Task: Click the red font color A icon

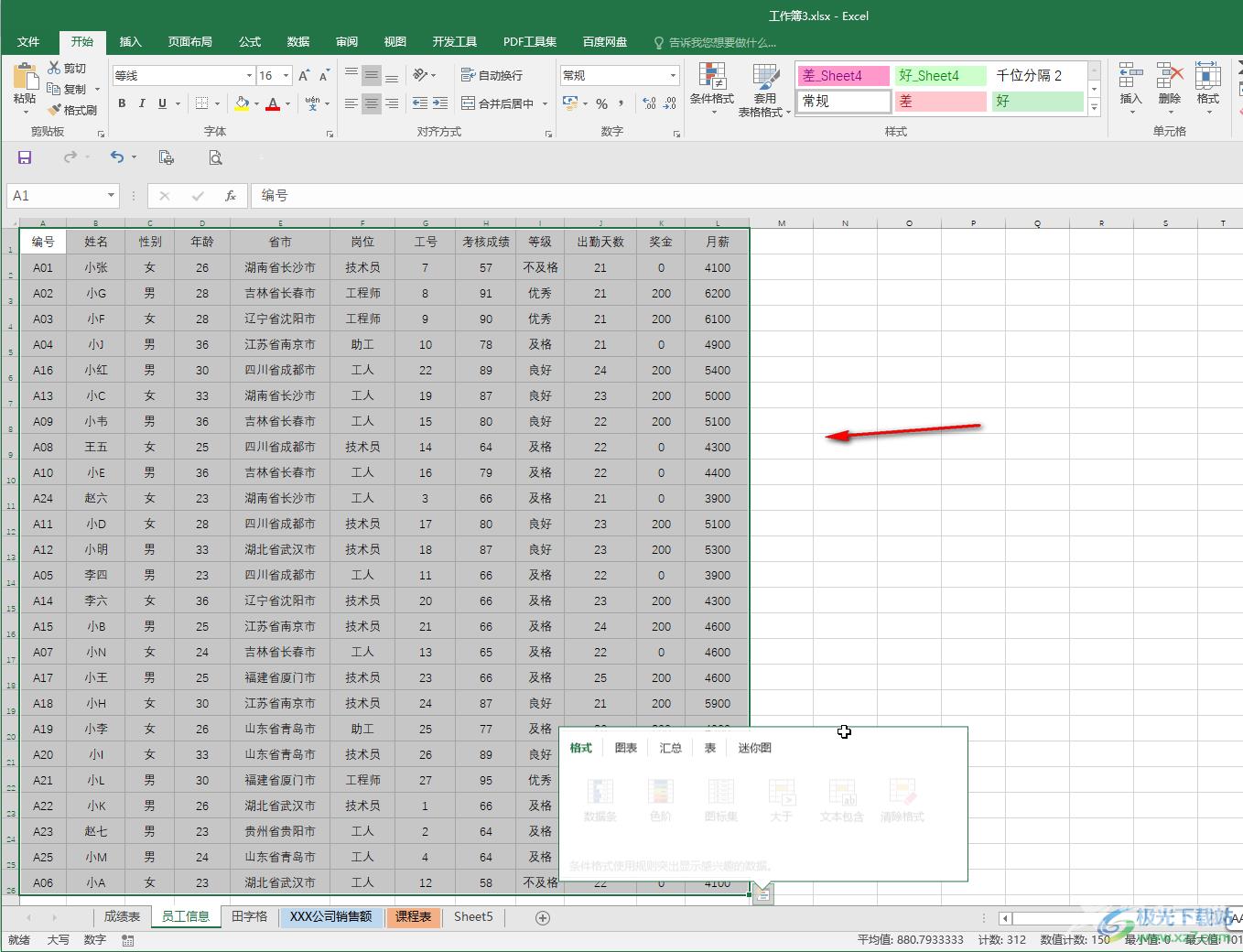Action: coord(273,103)
